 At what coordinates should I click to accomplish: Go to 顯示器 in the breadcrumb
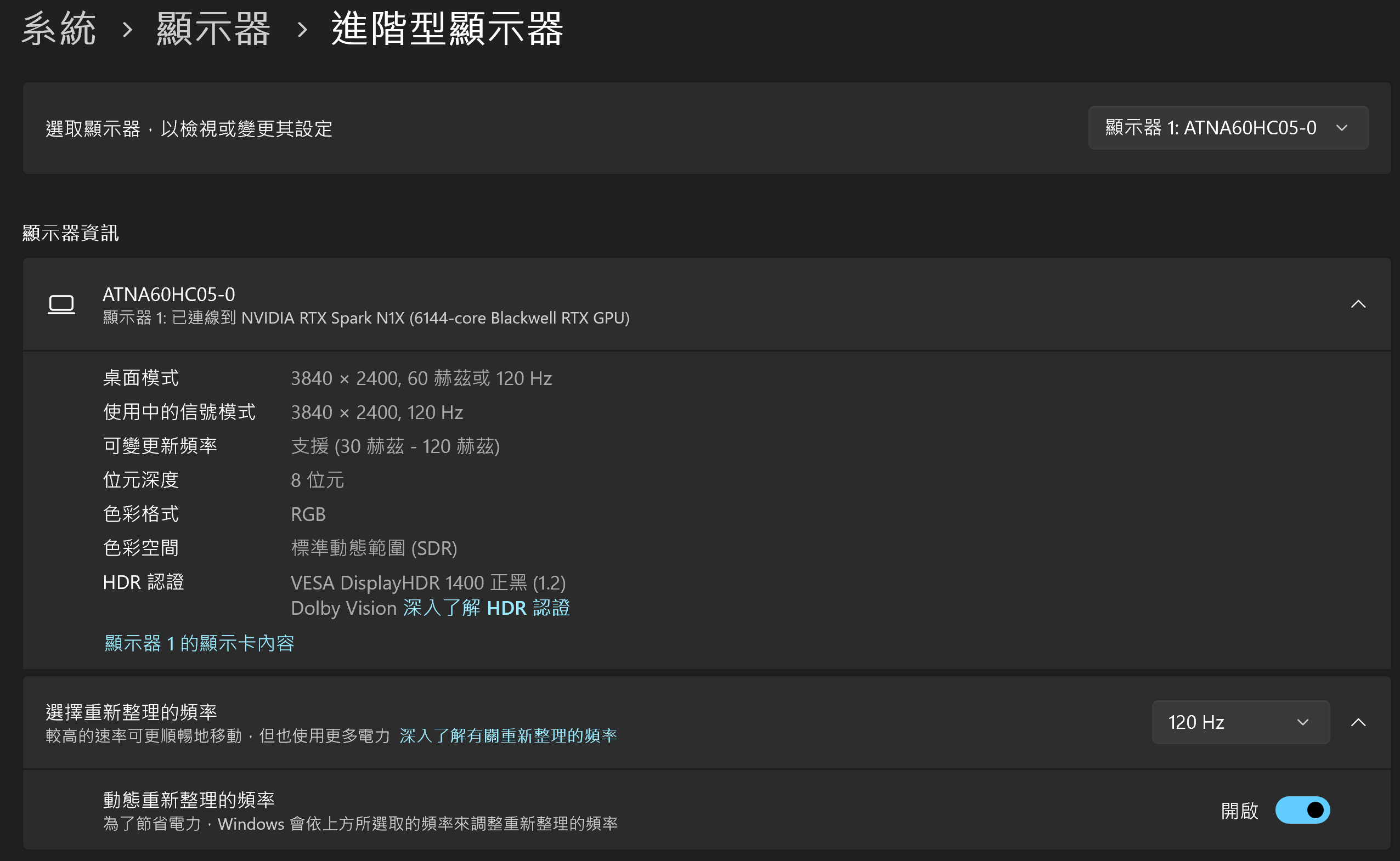tap(213, 29)
